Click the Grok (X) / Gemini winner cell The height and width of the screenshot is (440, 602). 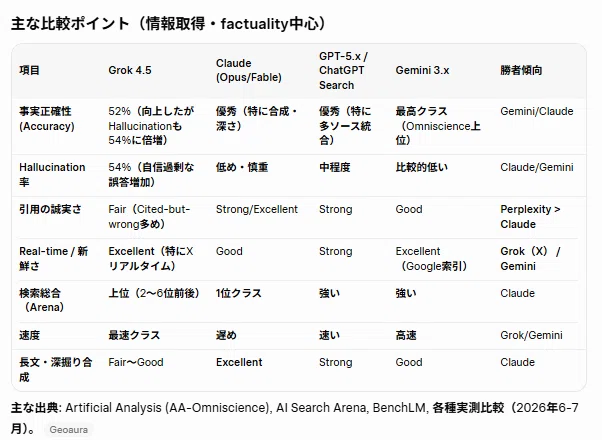tap(530, 258)
